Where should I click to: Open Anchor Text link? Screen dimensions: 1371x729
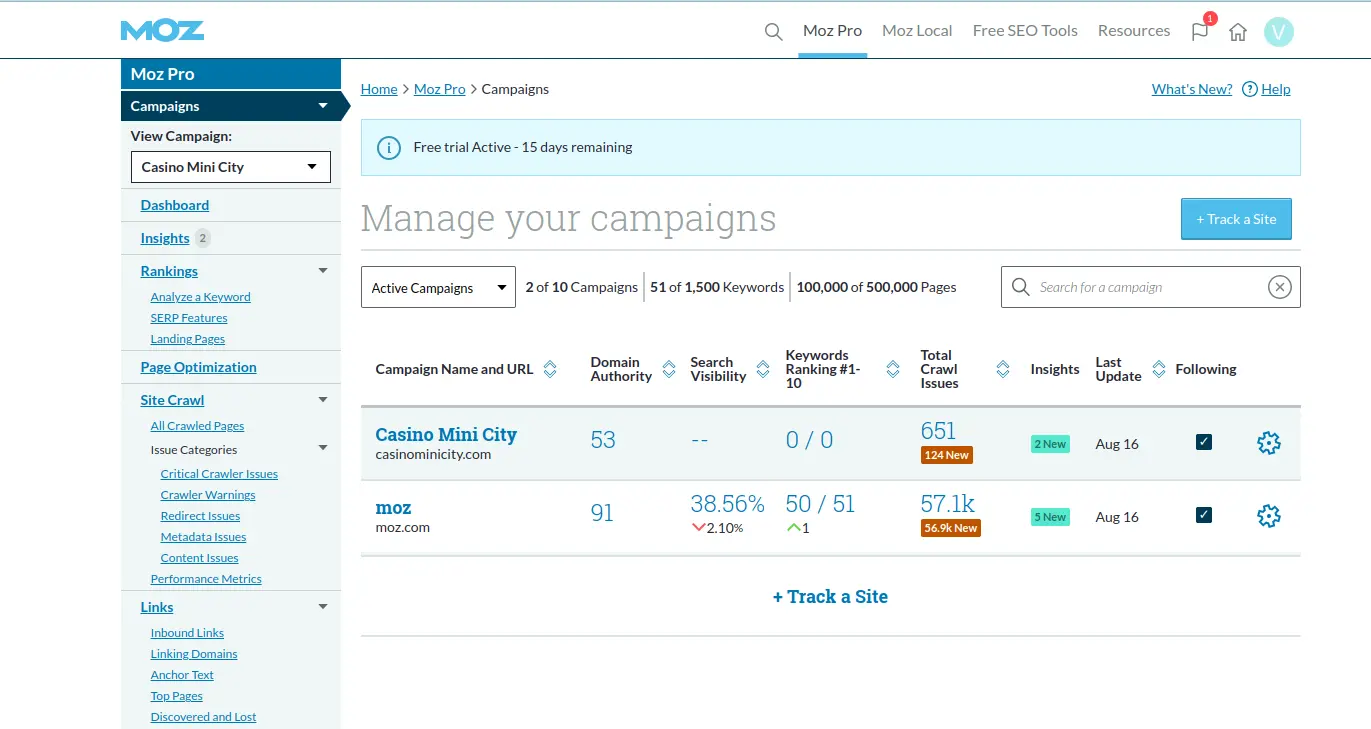(182, 675)
